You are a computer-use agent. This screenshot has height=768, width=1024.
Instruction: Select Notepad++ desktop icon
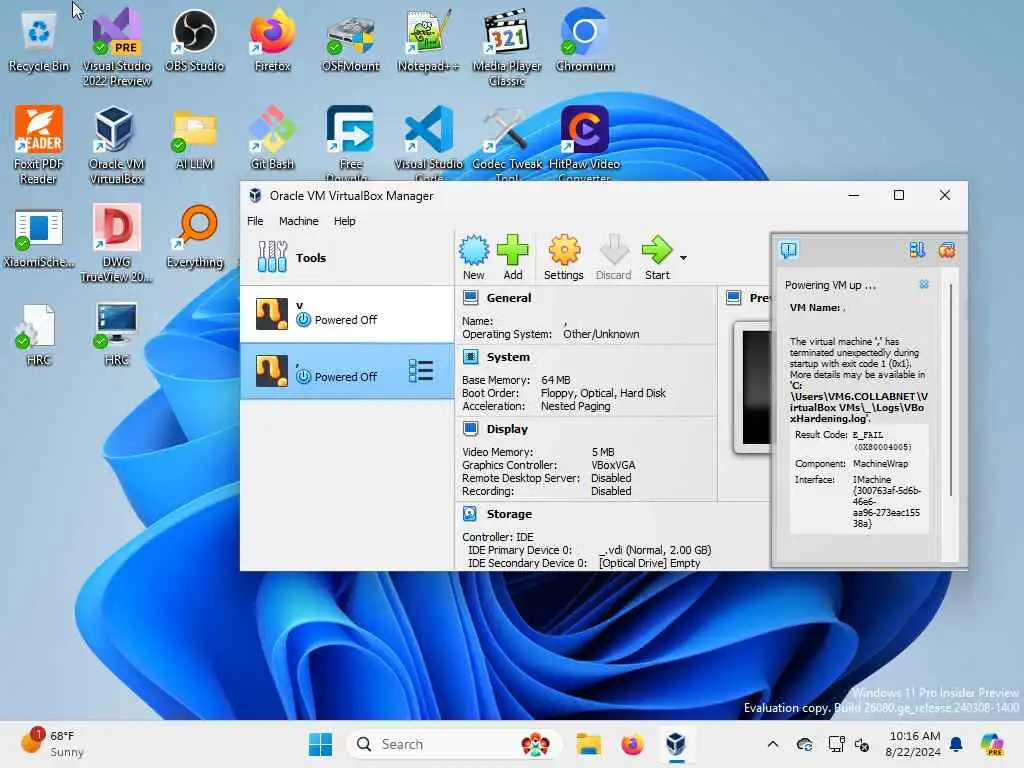pos(428,40)
